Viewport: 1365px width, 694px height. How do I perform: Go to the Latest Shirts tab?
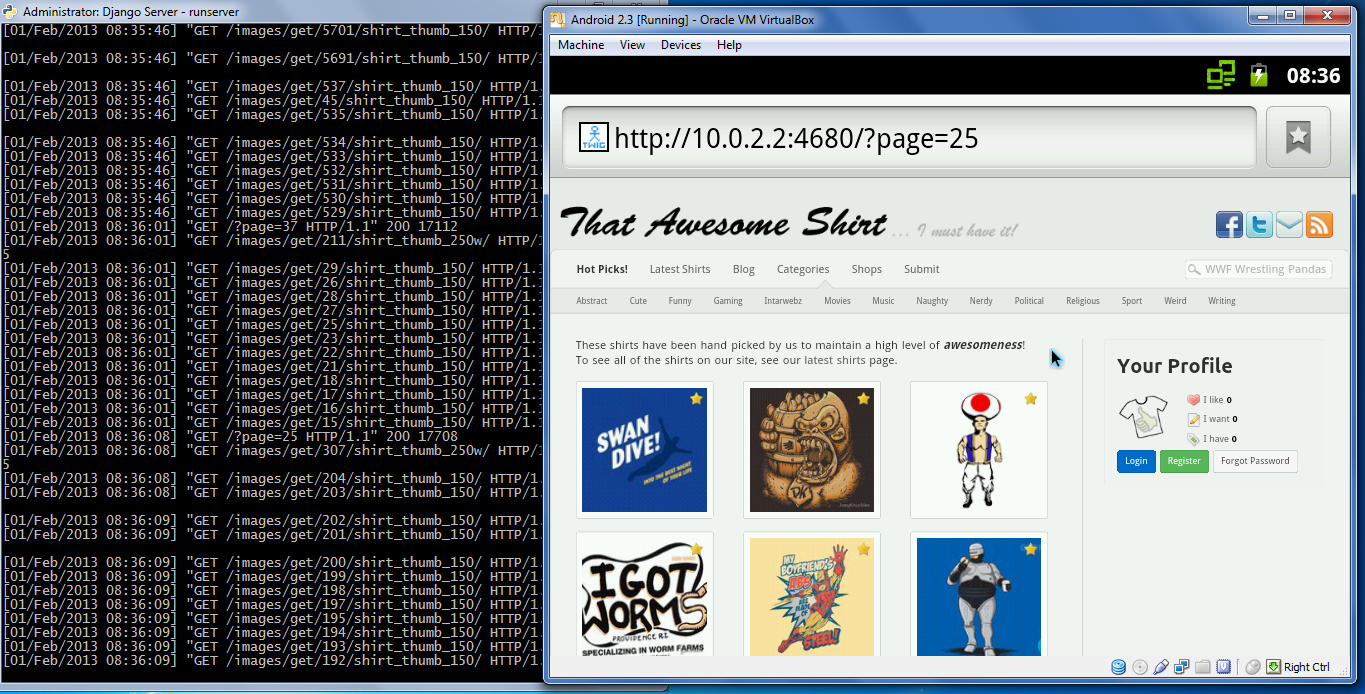(680, 269)
